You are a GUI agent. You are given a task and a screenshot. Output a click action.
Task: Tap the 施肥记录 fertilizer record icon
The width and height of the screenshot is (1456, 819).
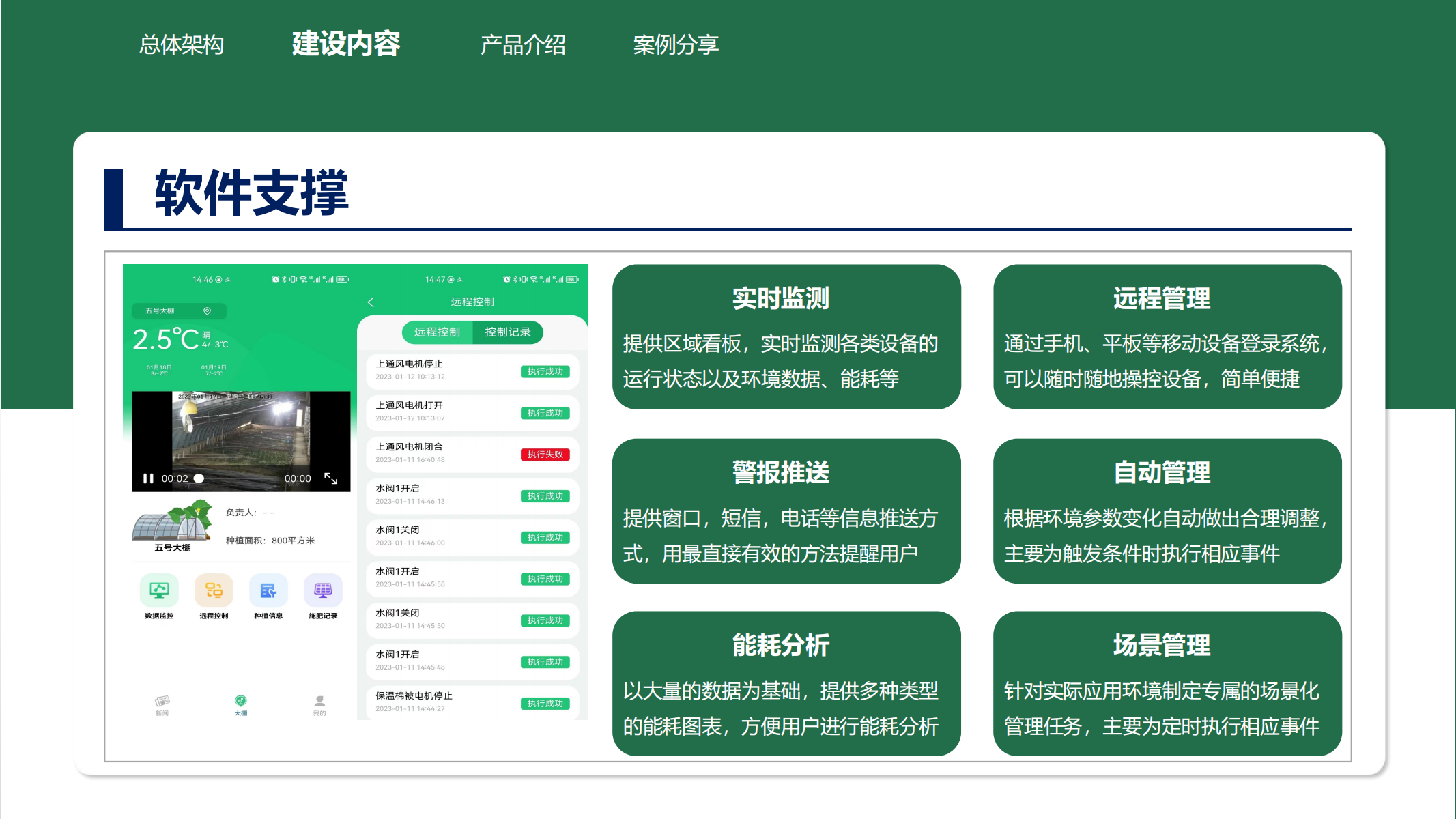323,590
